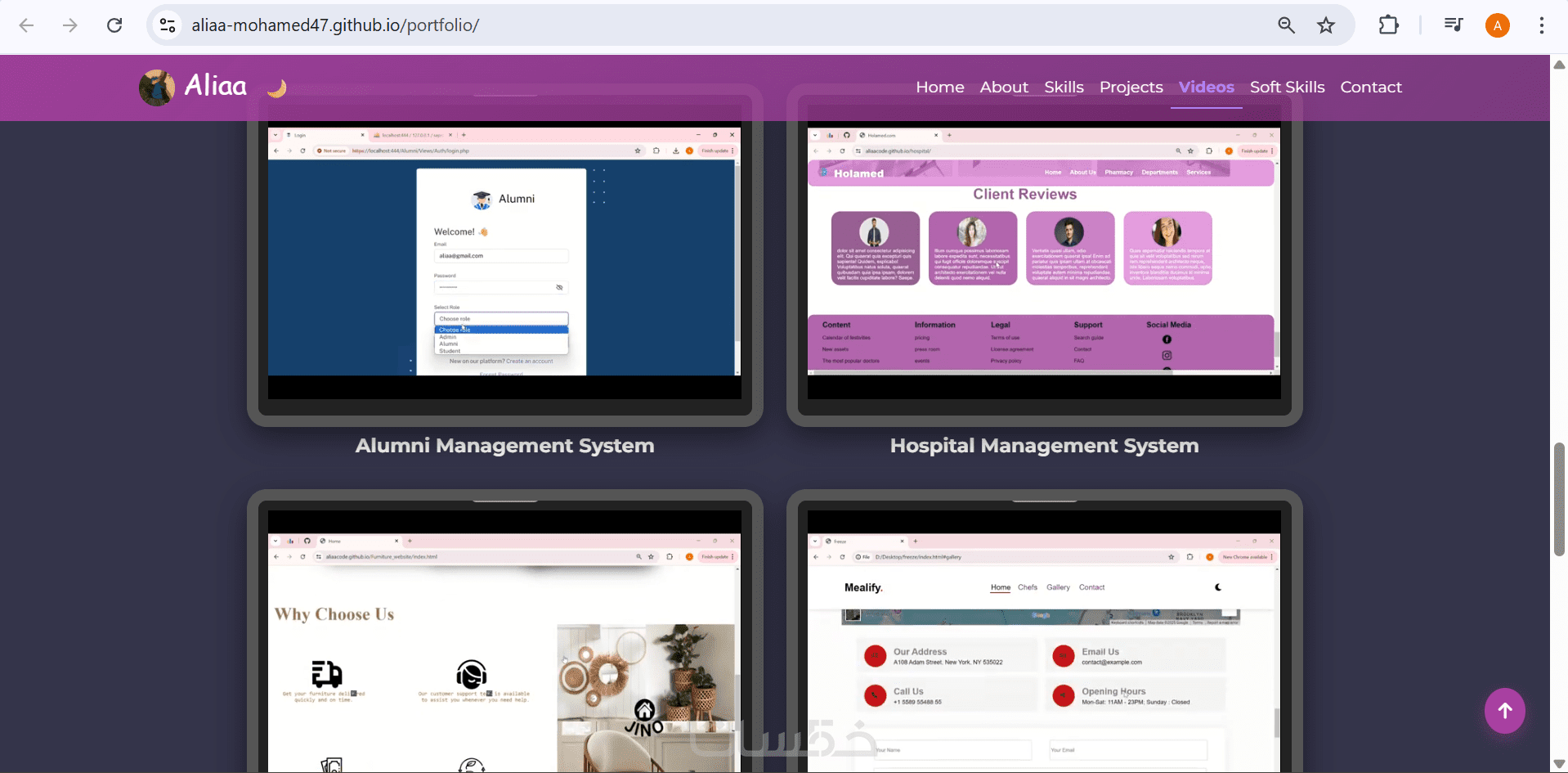
Task: Play the Hospital Management System video
Action: coord(1044,251)
